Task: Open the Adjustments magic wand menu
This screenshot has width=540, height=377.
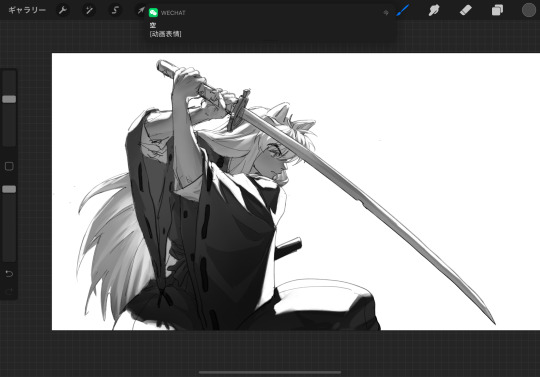Action: [x=89, y=10]
